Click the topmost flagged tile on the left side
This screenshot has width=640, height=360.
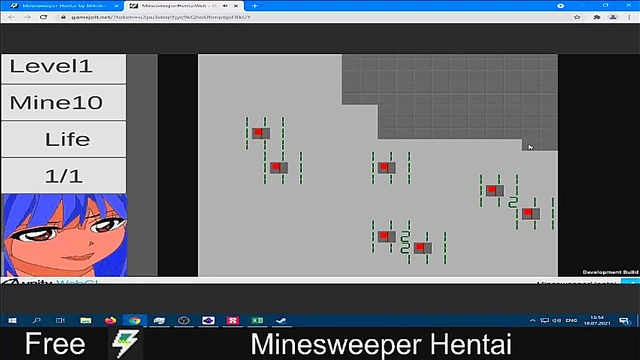click(x=261, y=133)
